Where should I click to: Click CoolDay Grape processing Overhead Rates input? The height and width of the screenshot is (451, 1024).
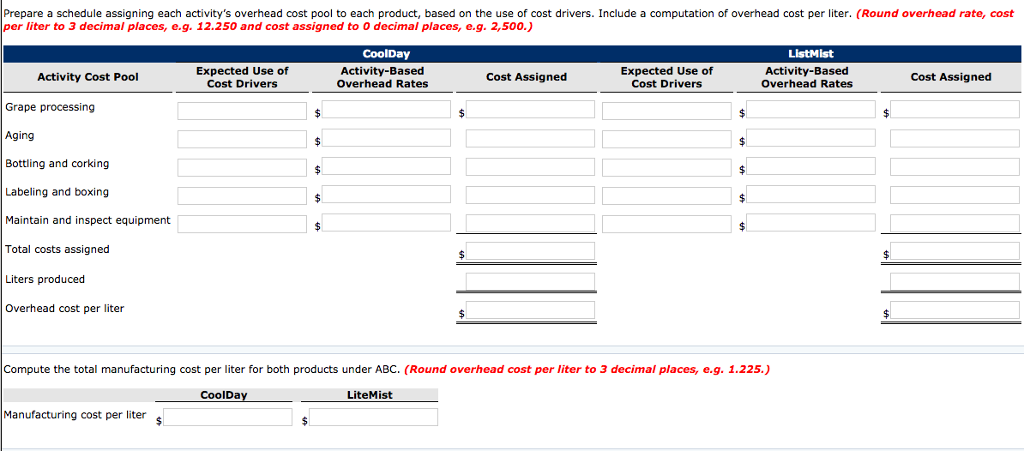(x=386, y=109)
